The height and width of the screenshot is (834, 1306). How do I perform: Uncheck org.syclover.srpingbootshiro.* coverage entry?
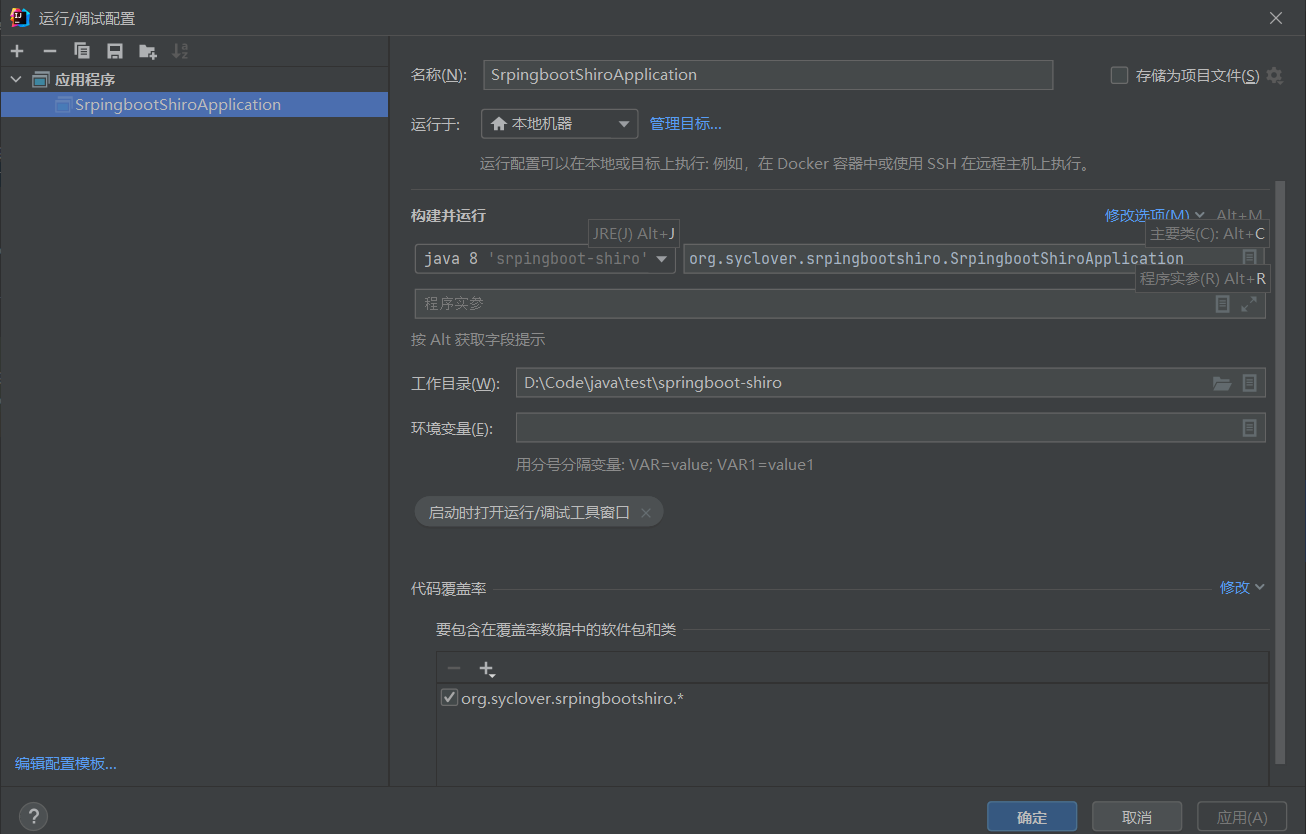(449, 698)
